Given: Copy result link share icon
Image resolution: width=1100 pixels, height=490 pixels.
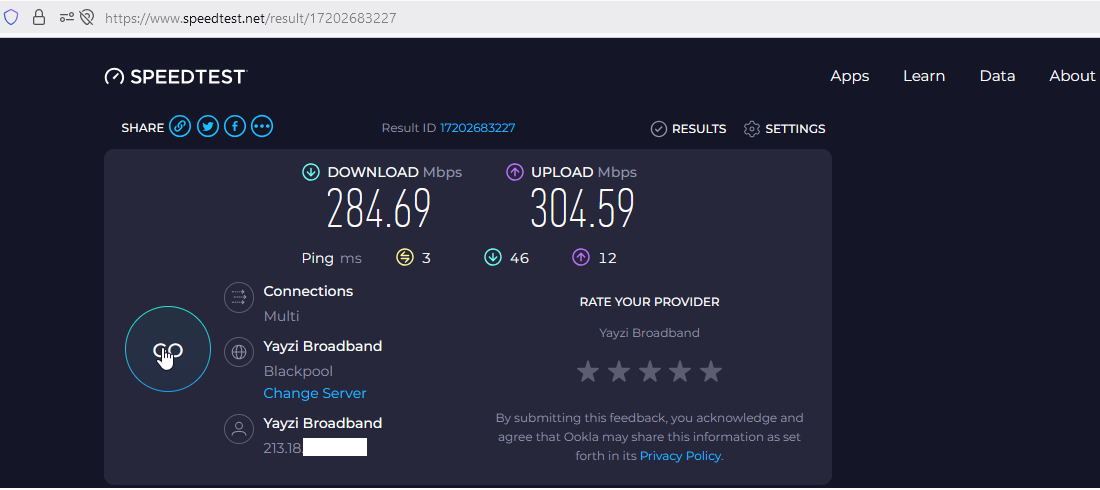Looking at the screenshot, I should pos(180,126).
